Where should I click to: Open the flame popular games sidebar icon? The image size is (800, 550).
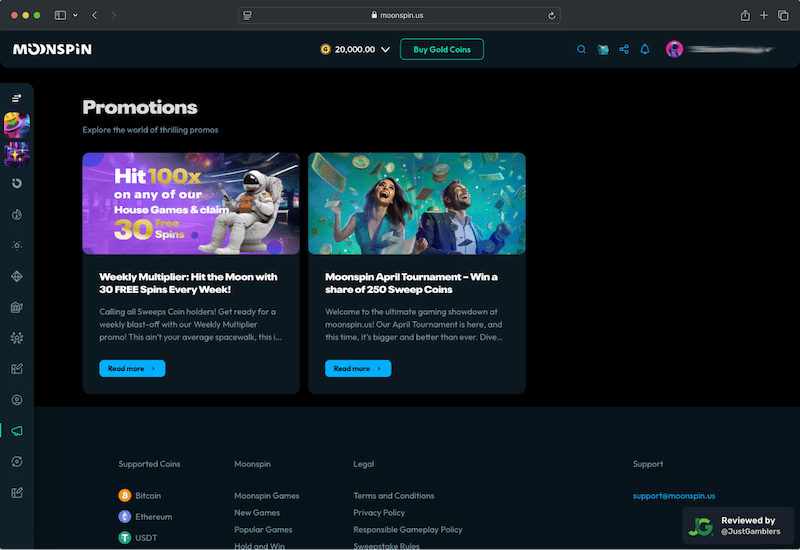(17, 214)
